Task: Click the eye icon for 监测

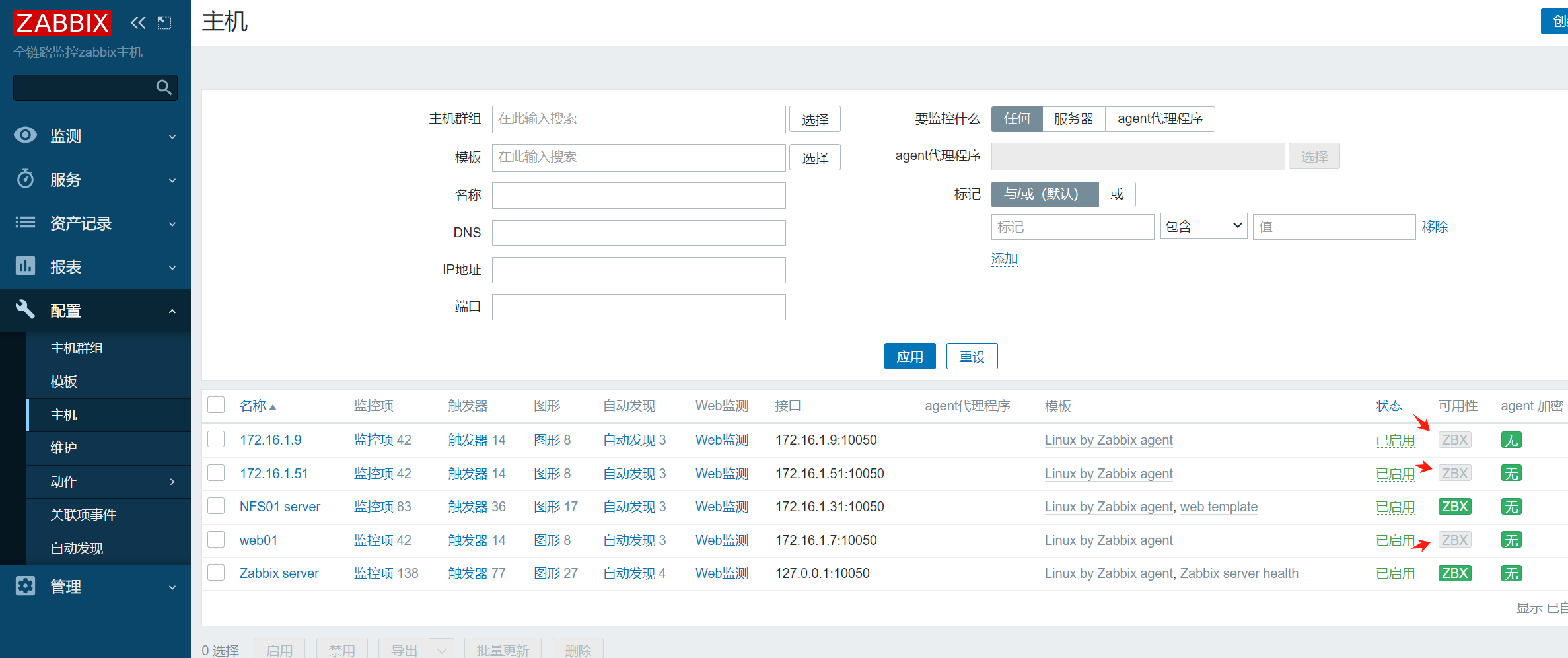Action: [25, 135]
